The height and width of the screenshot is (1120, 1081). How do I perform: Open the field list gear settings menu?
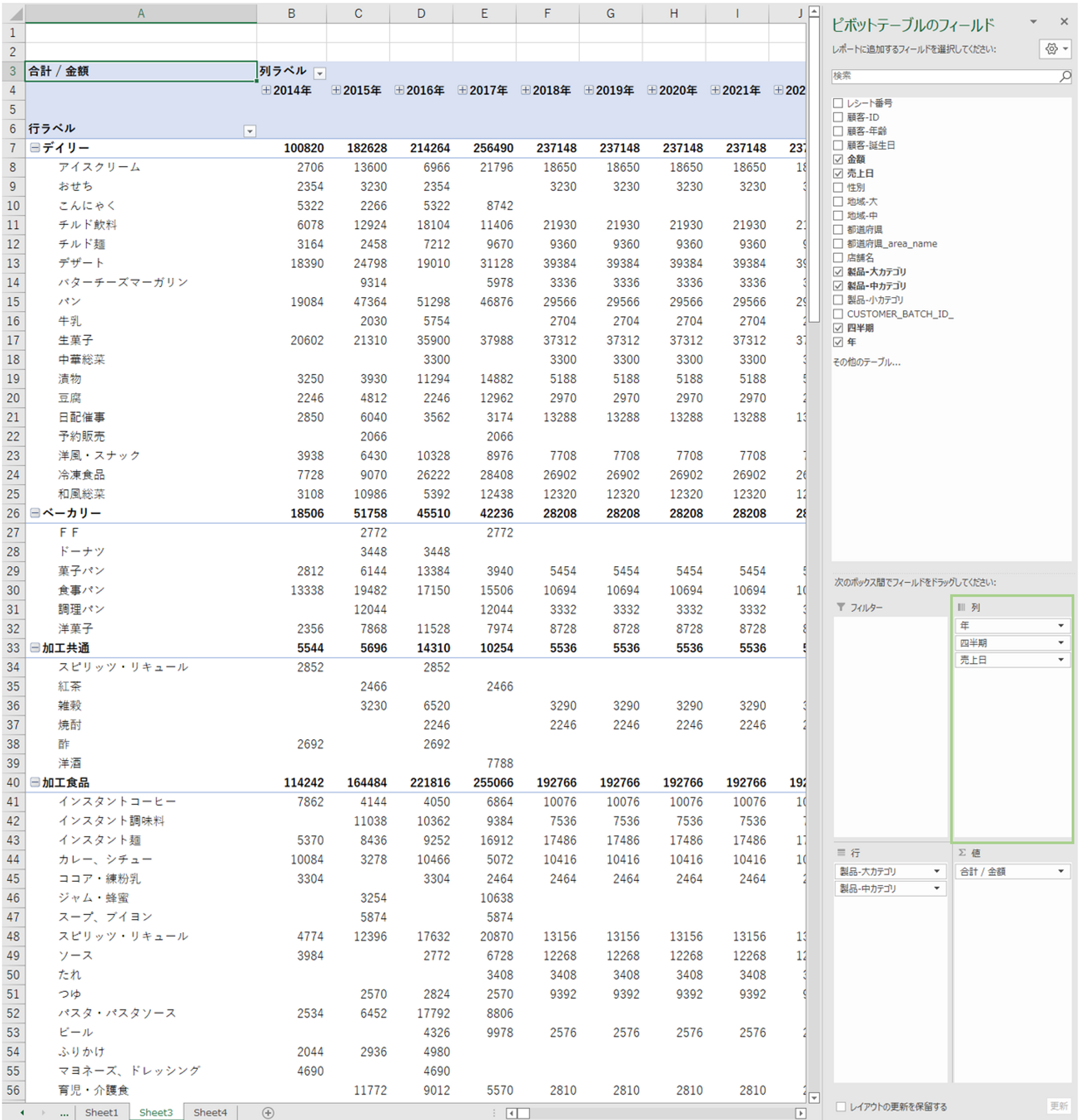pos(1055,49)
